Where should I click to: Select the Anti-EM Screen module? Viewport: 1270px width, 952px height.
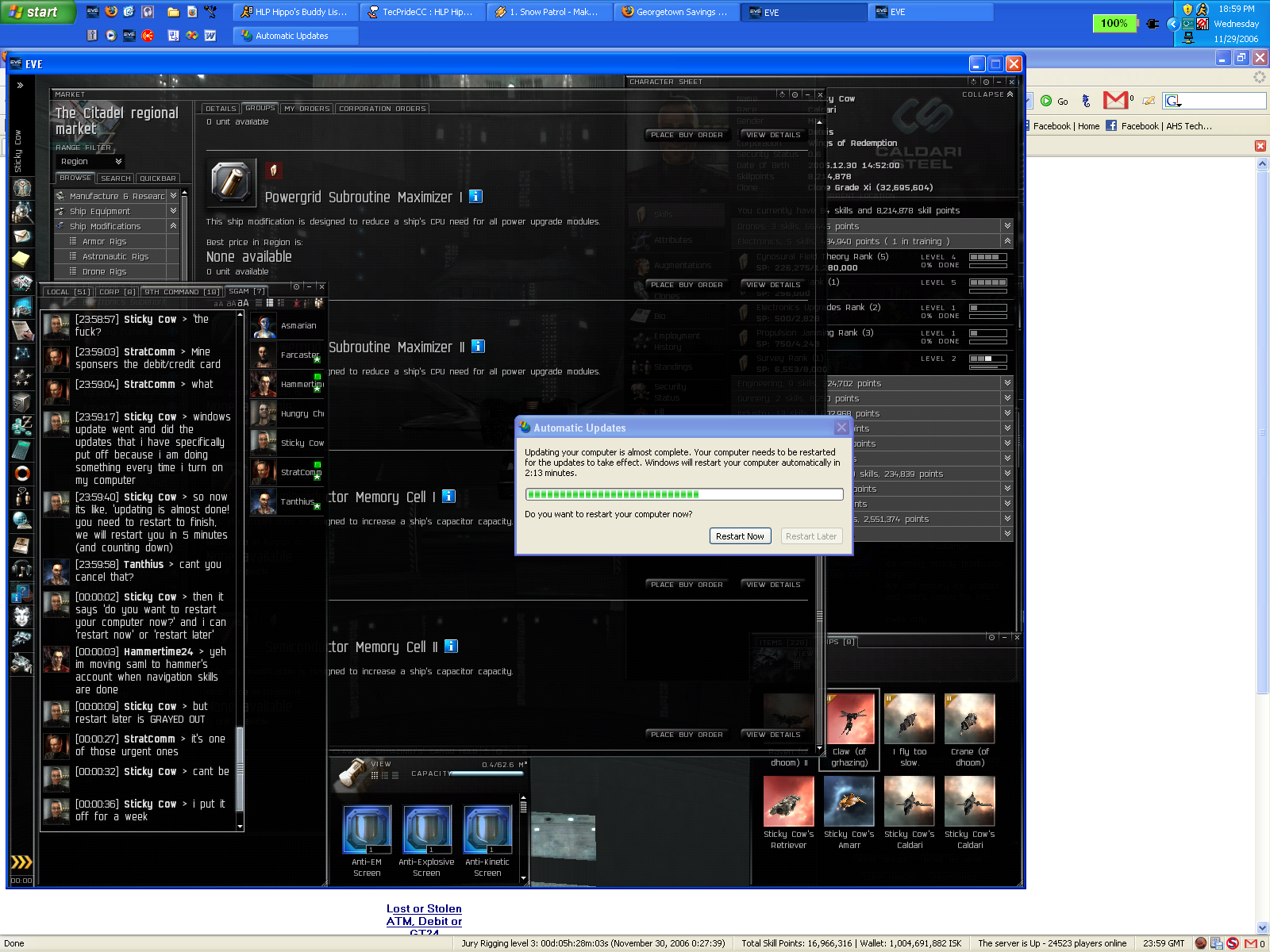367,830
